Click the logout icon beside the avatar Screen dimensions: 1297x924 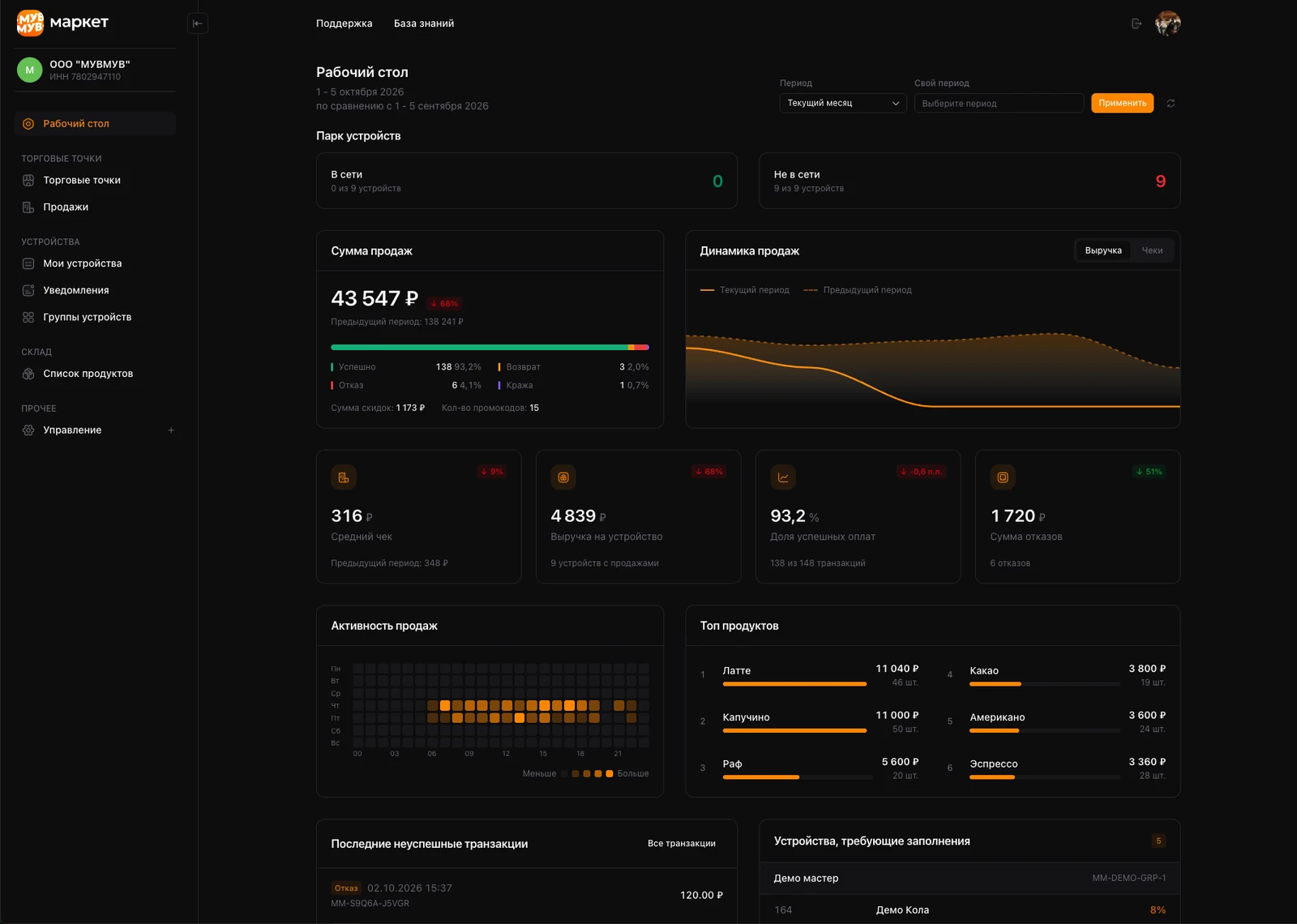pos(1136,24)
